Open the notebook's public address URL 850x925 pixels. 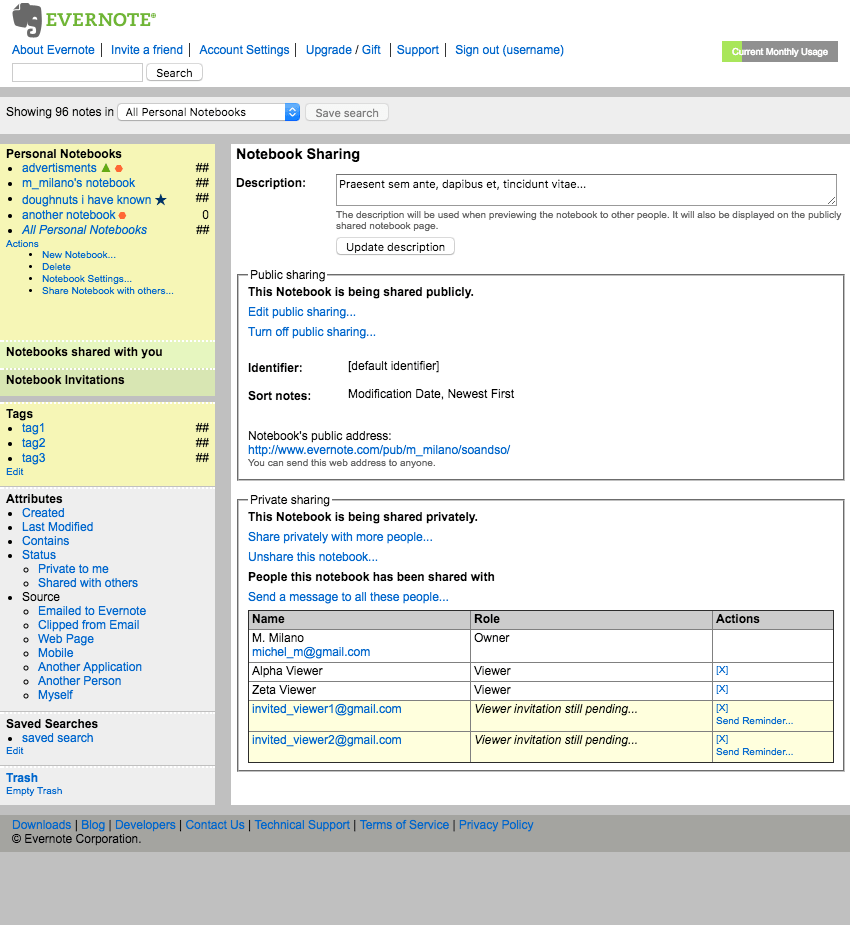[x=379, y=450]
